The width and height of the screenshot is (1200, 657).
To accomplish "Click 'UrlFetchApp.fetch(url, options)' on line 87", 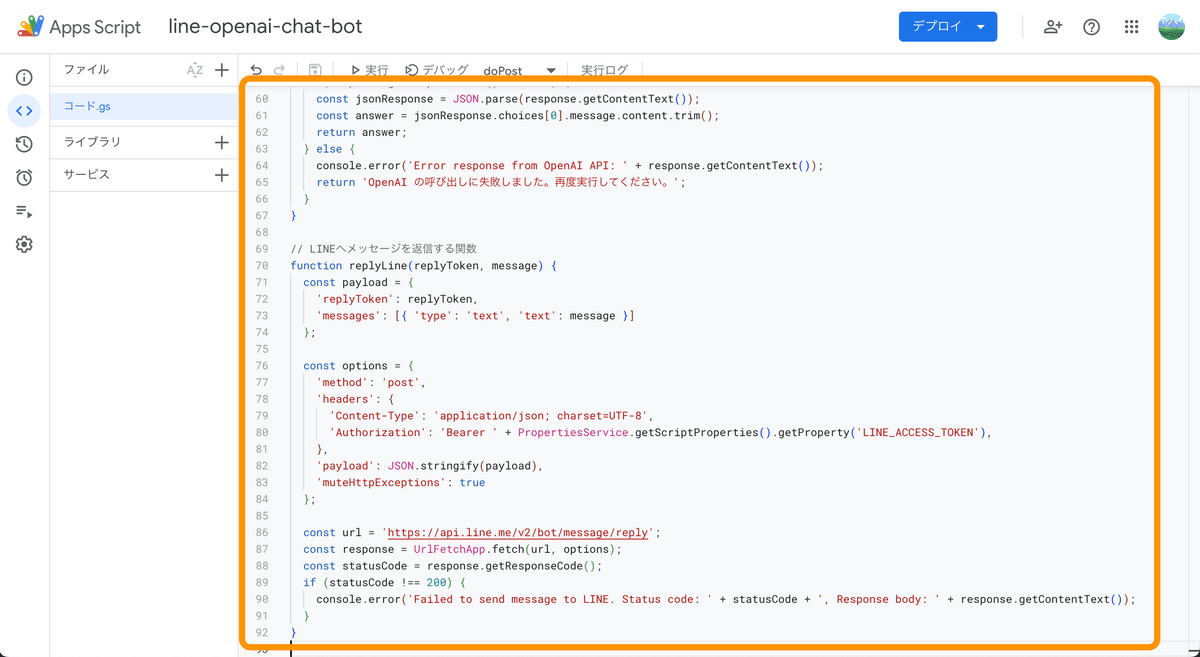I will pyautogui.click(x=517, y=549).
